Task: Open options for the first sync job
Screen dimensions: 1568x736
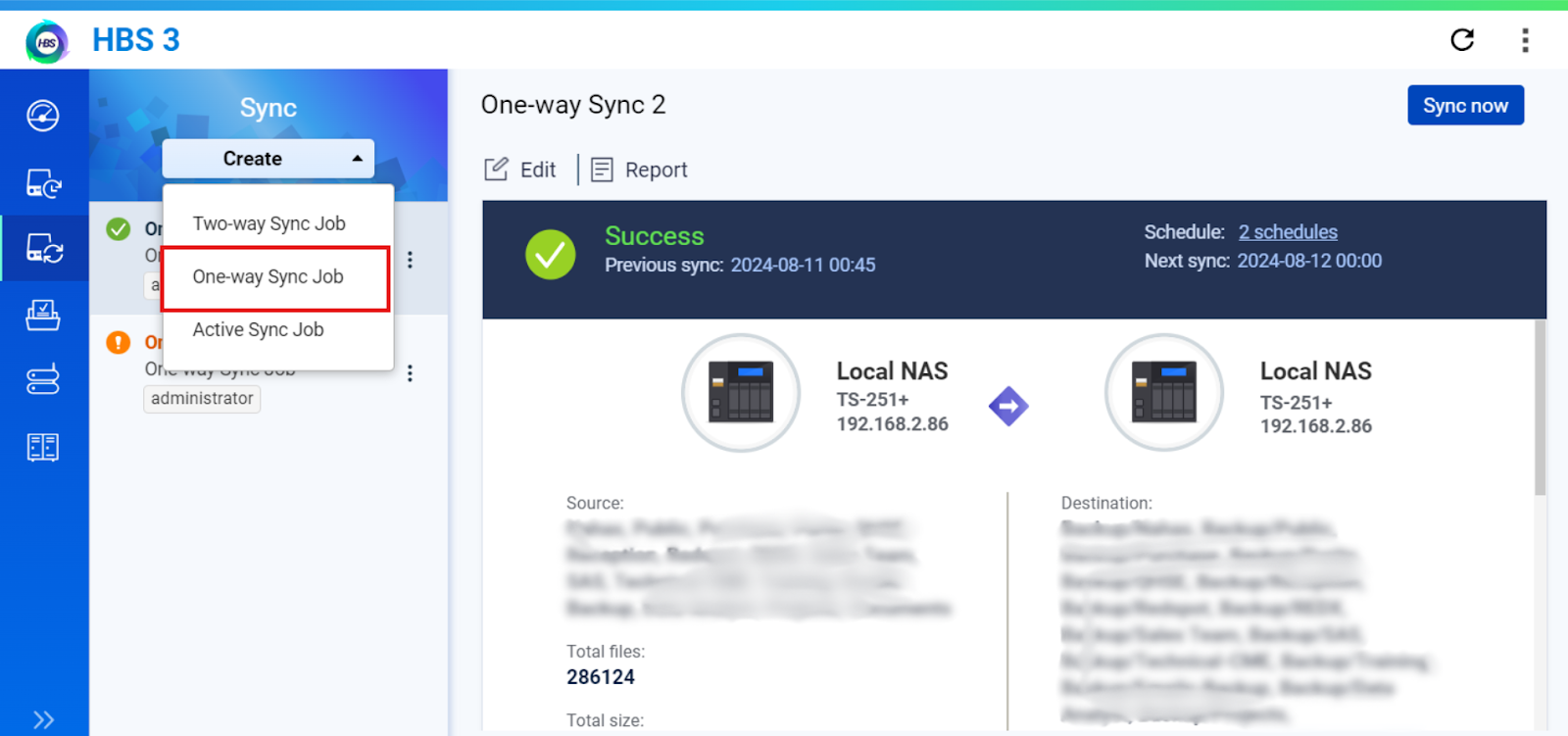Action: tap(410, 260)
